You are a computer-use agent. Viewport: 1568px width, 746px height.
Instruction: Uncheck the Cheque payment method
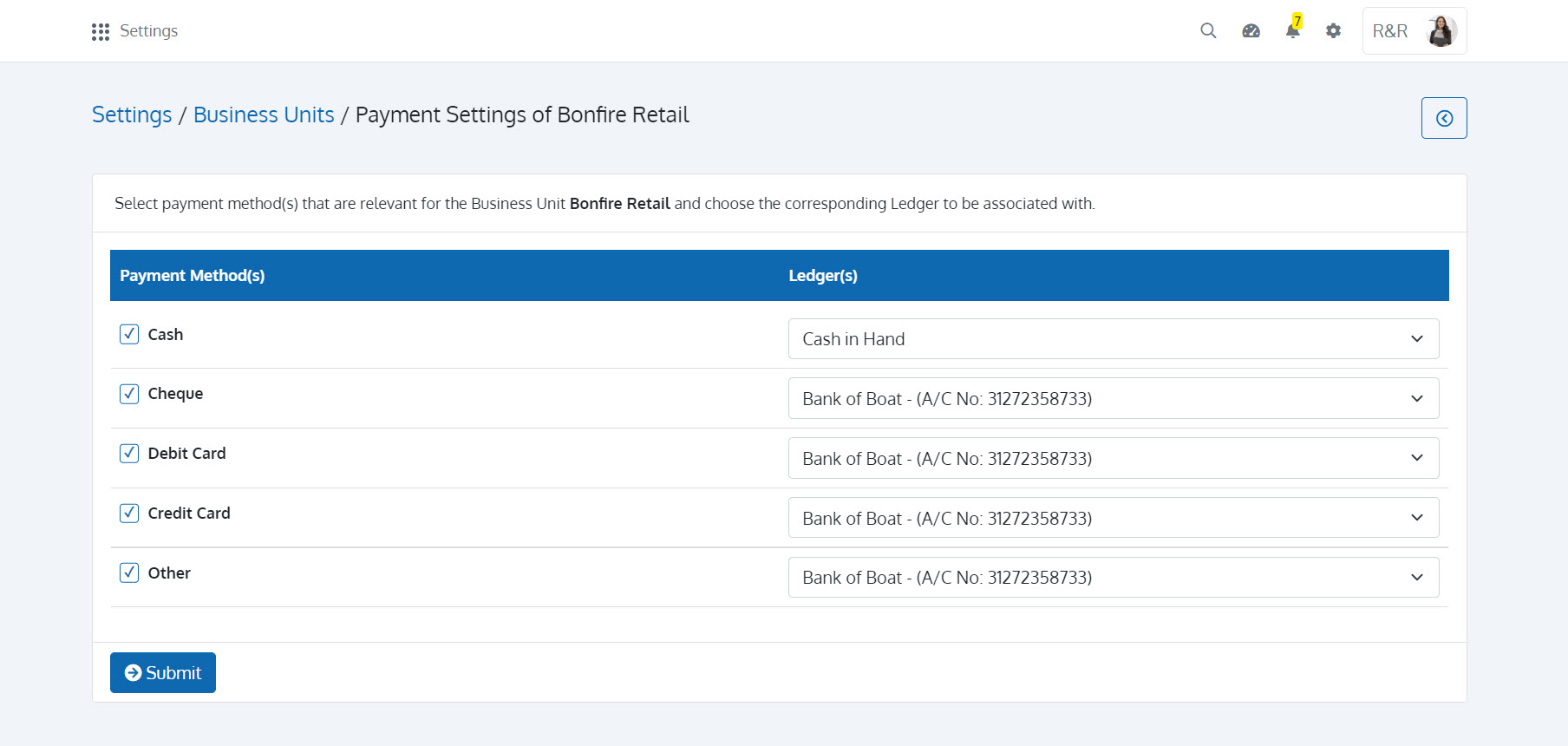[x=129, y=394]
